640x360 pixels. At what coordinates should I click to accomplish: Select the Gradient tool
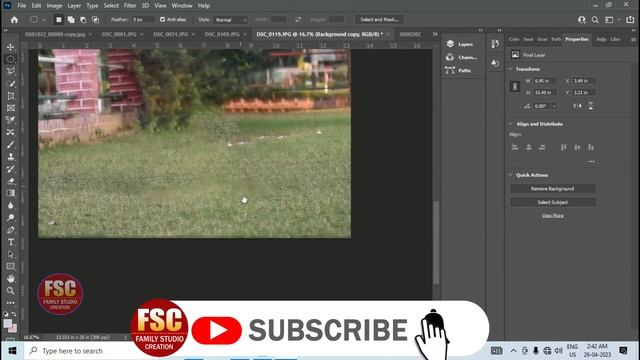[x=11, y=193]
